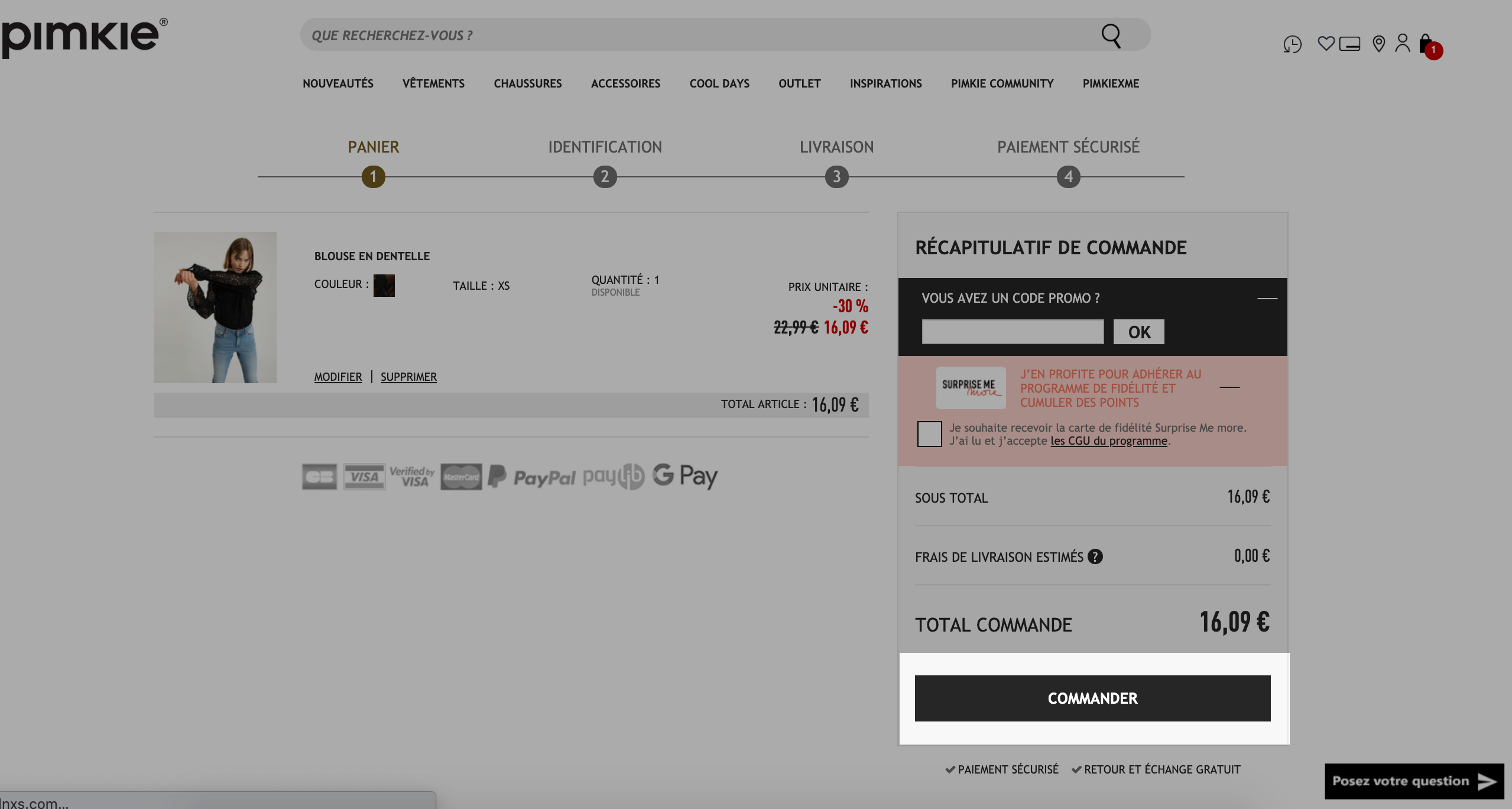Viewport: 1512px width, 809px height.
Task: Click the Visa card logo
Action: [364, 477]
